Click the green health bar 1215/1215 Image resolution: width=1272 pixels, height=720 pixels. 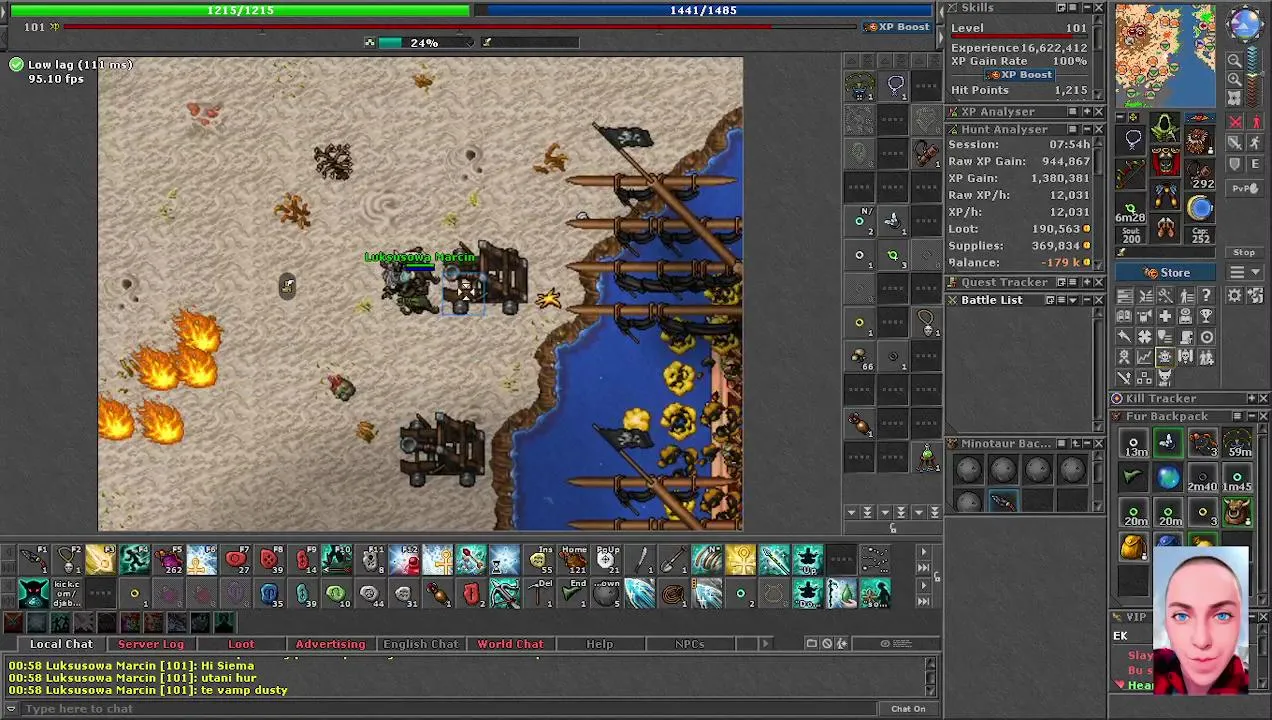[240, 10]
